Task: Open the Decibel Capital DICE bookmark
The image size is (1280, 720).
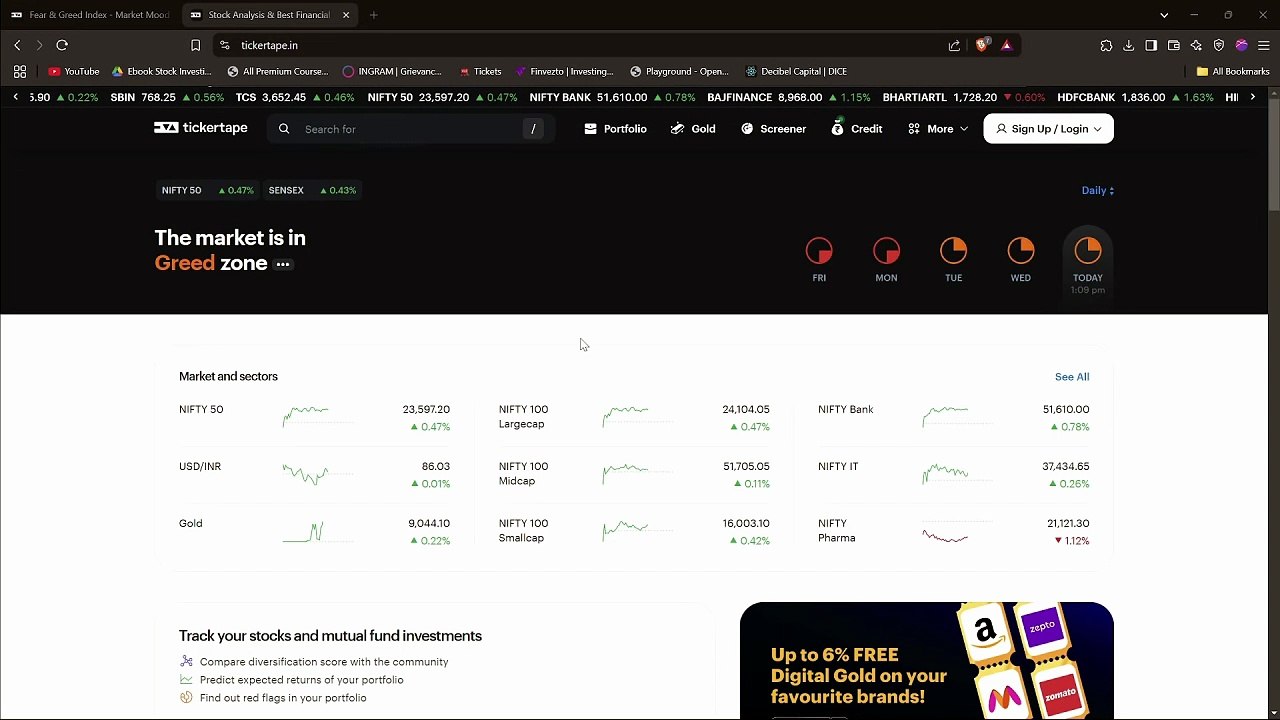Action: click(x=796, y=72)
